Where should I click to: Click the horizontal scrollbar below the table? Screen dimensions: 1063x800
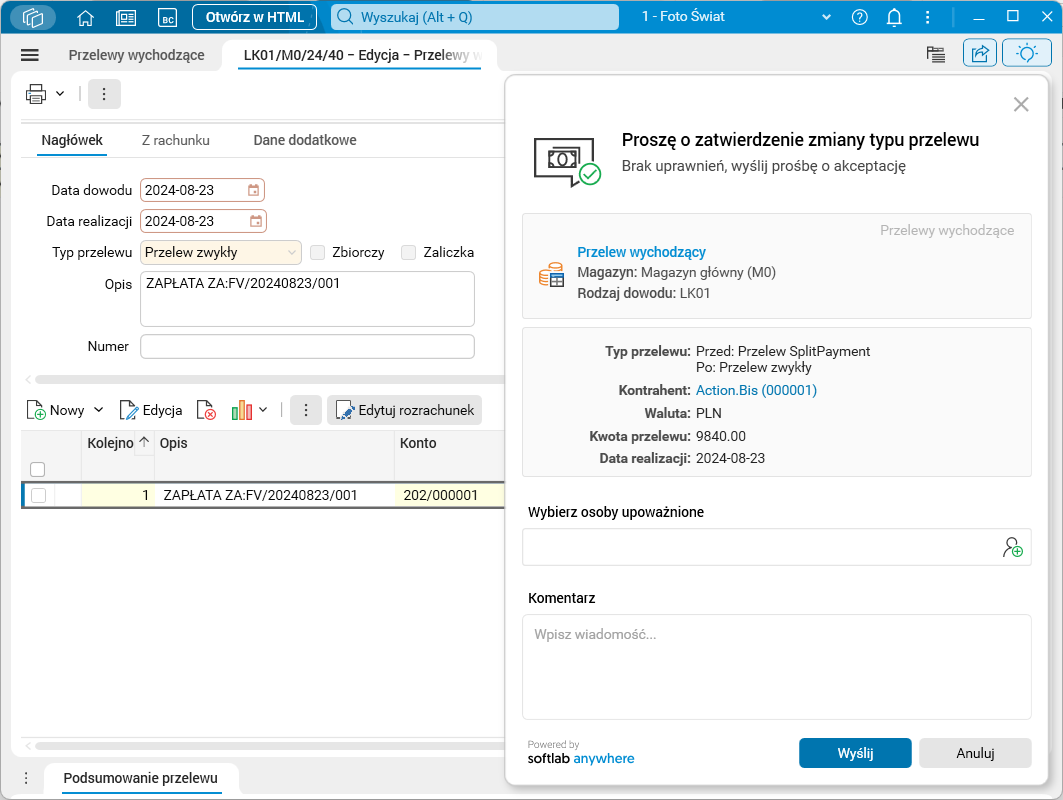pyautogui.click(x=270, y=746)
